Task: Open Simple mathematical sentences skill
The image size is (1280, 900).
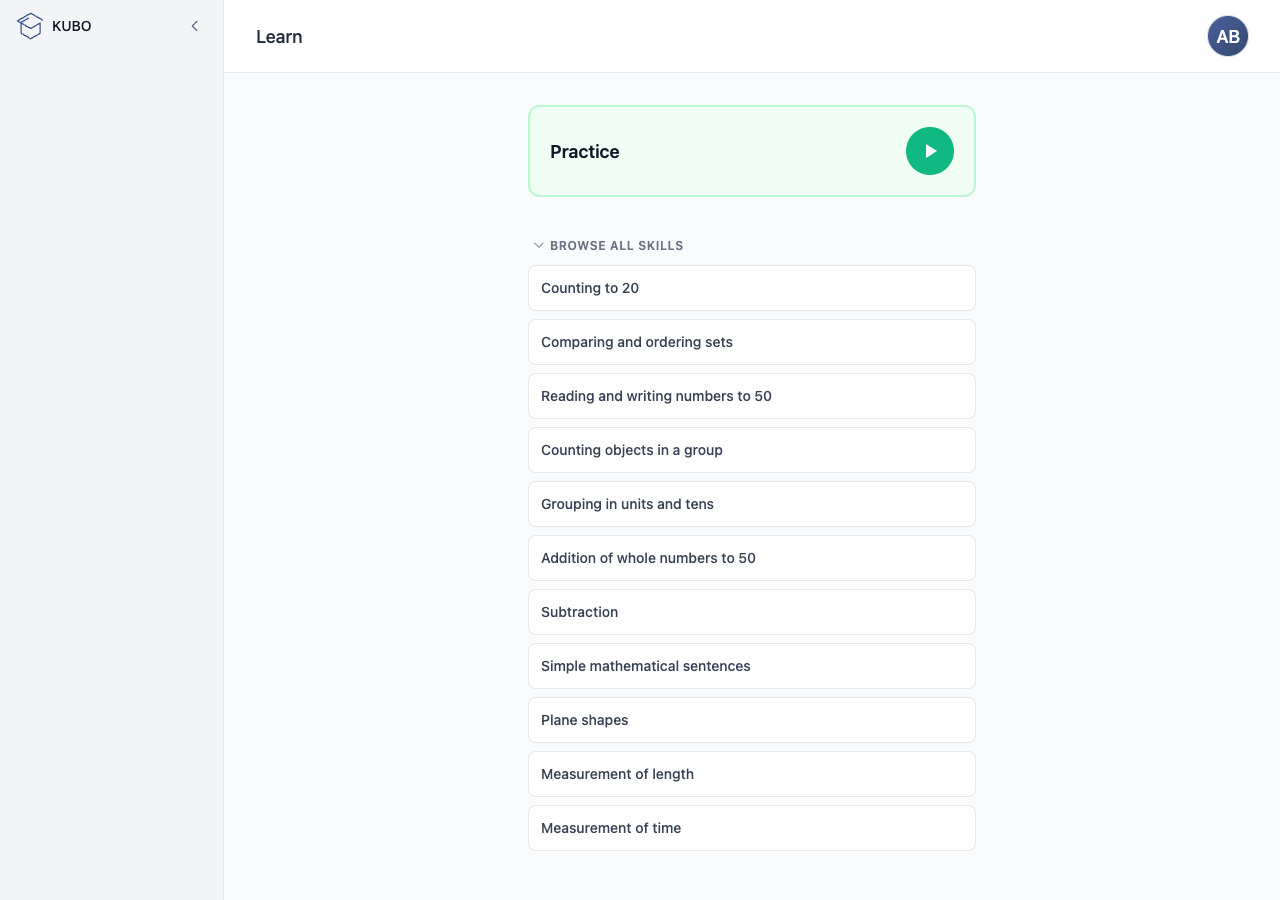Action: (x=752, y=666)
